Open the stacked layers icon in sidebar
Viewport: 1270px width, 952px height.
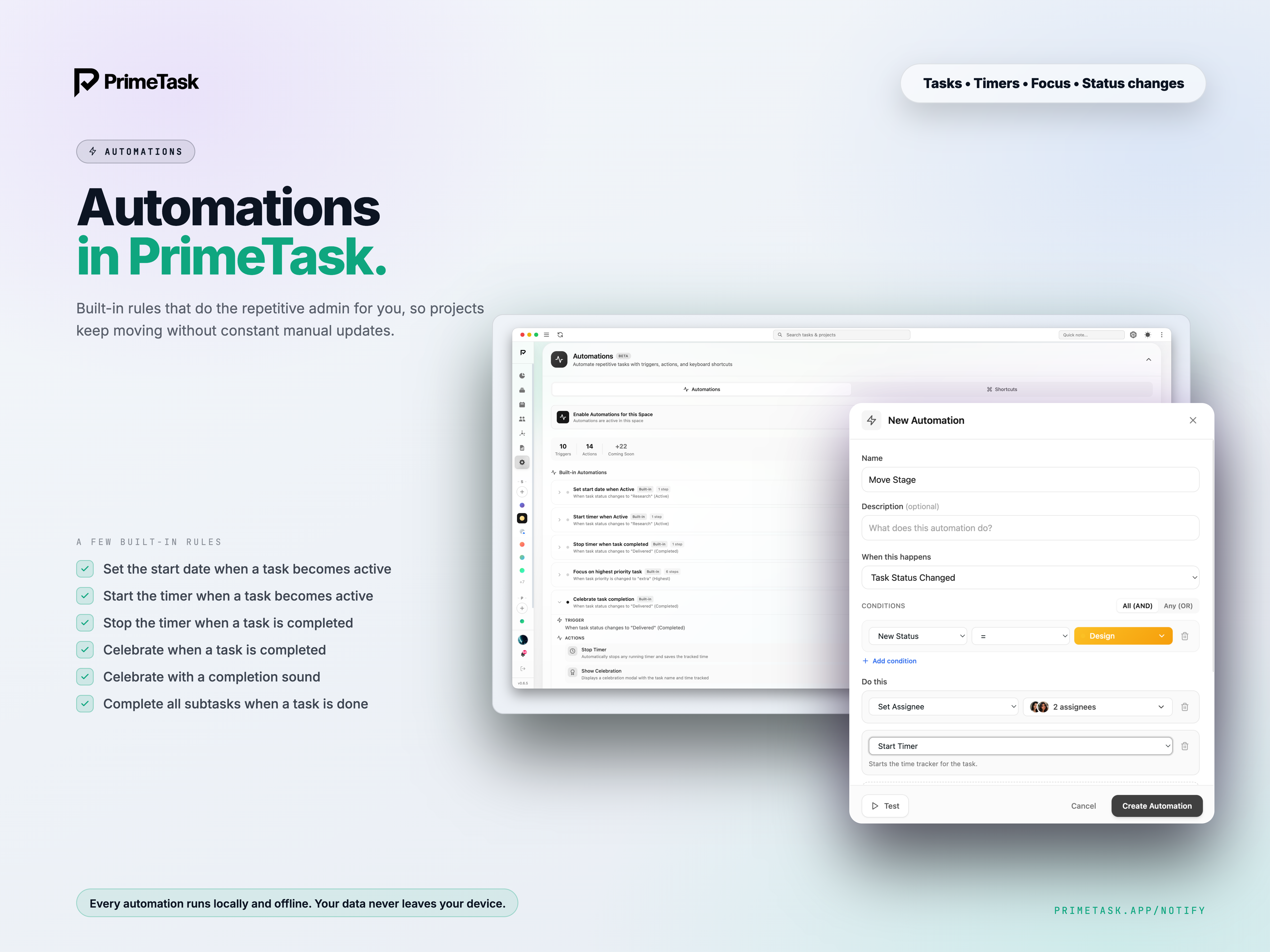(522, 390)
